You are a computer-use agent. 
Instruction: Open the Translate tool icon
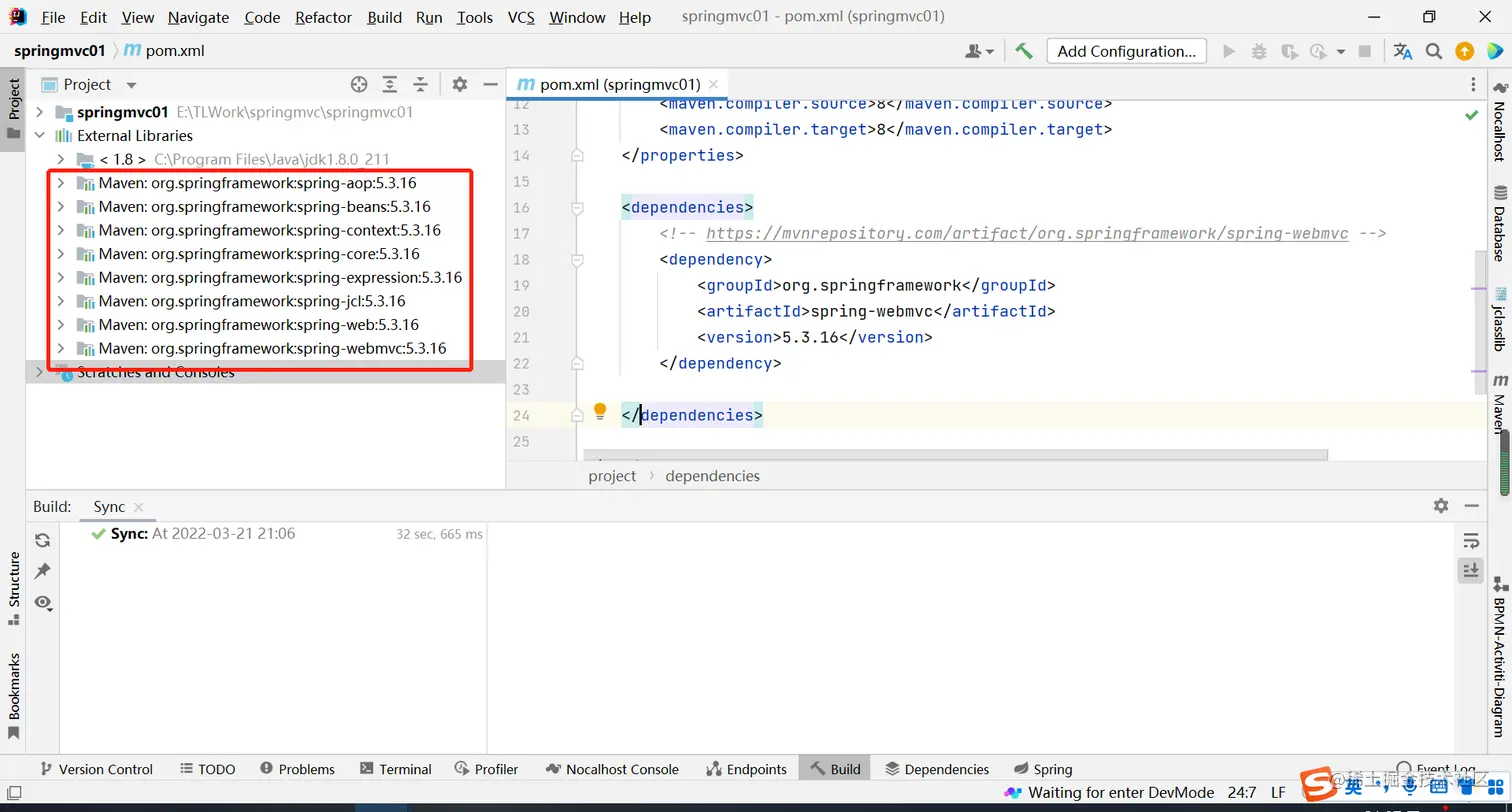[x=1403, y=51]
